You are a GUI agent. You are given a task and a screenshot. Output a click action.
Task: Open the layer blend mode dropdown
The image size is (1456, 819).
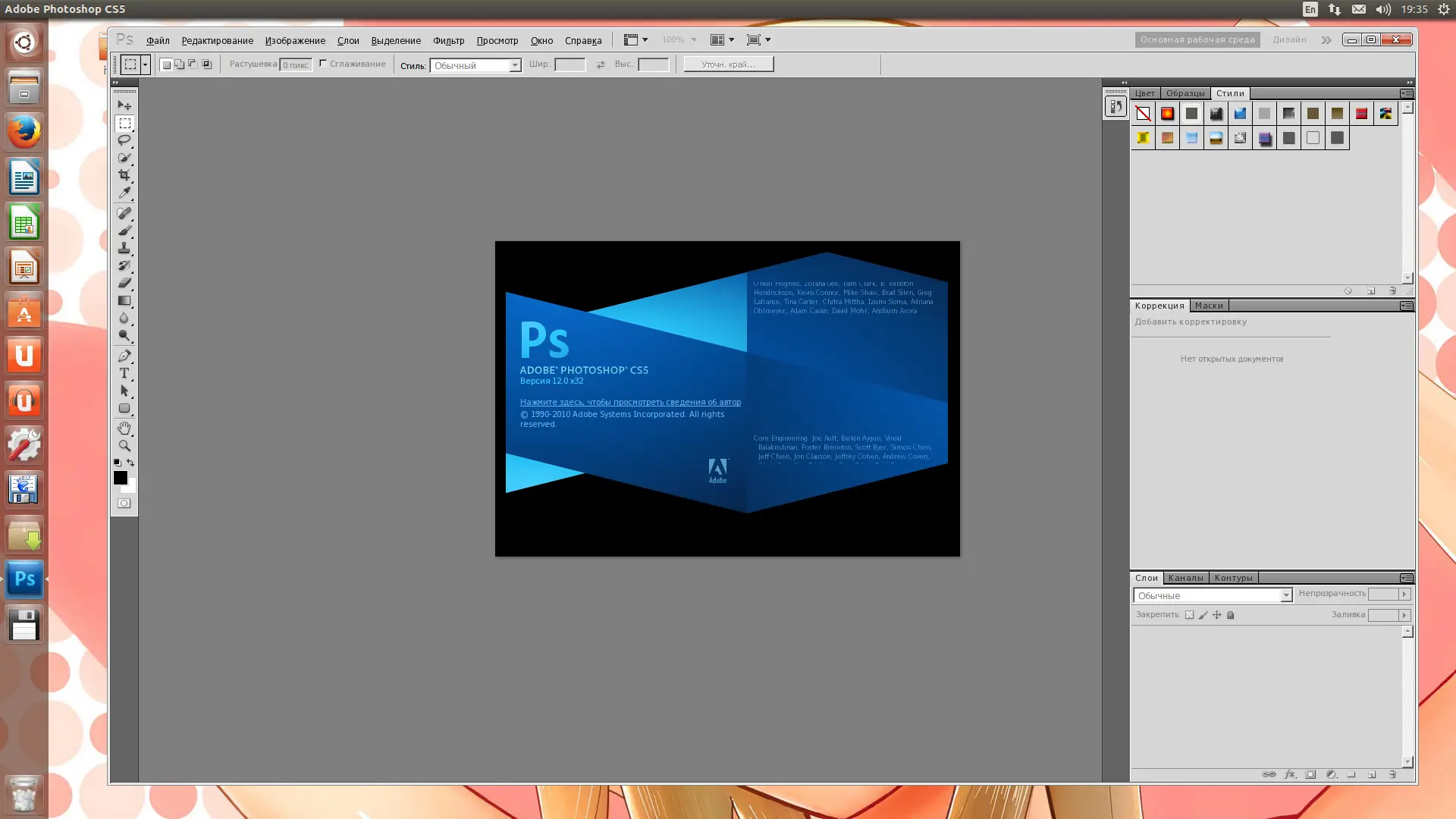[1212, 595]
